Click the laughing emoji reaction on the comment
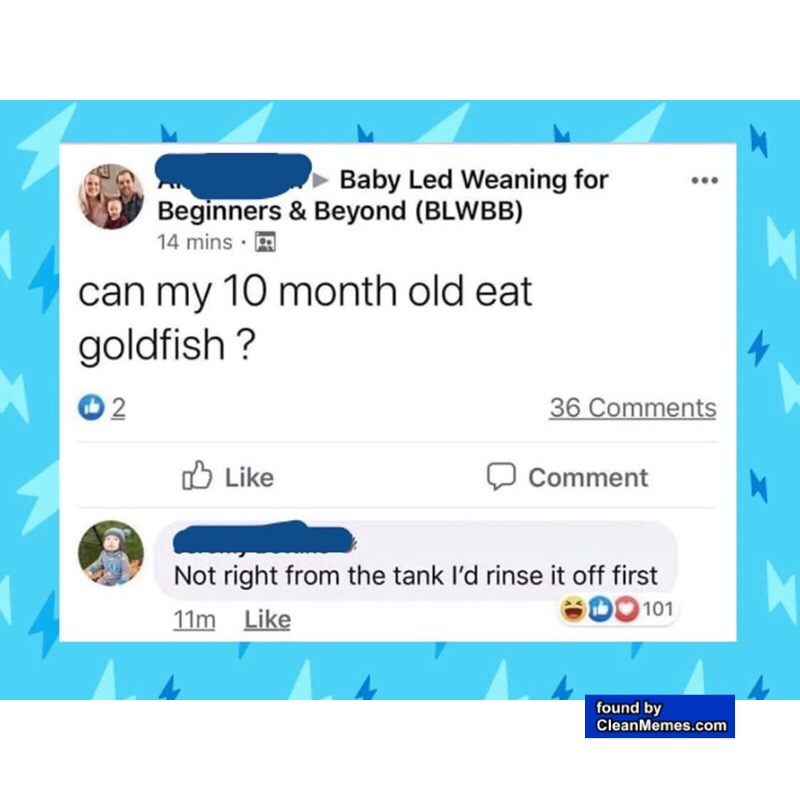This screenshot has height=800, width=800. [x=573, y=609]
